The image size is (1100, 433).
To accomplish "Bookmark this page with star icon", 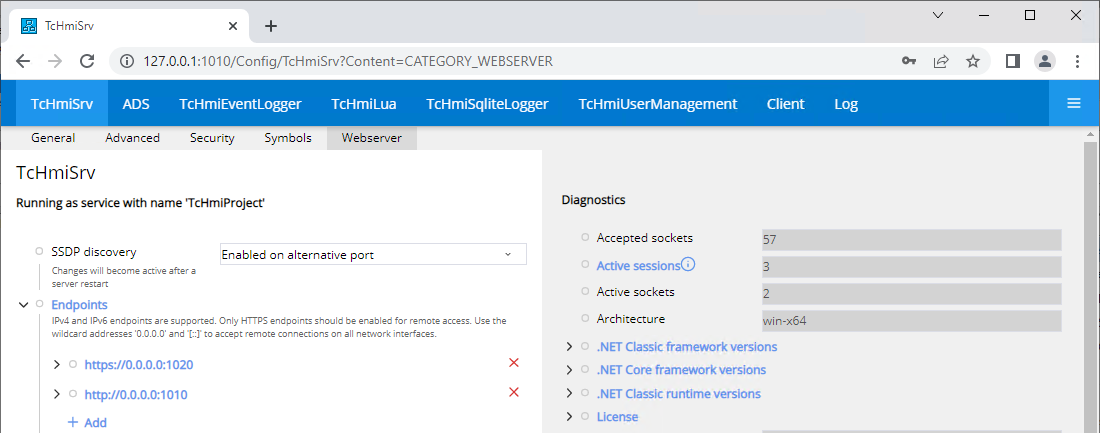I will pos(972,61).
